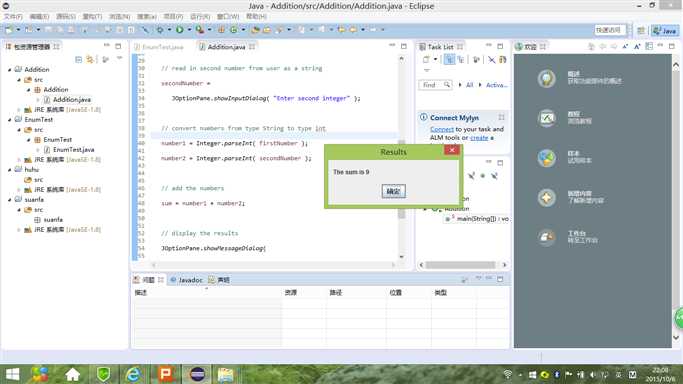Click the Windows Start button
Image resolution: width=683 pixels, height=384 pixels.
13,374
